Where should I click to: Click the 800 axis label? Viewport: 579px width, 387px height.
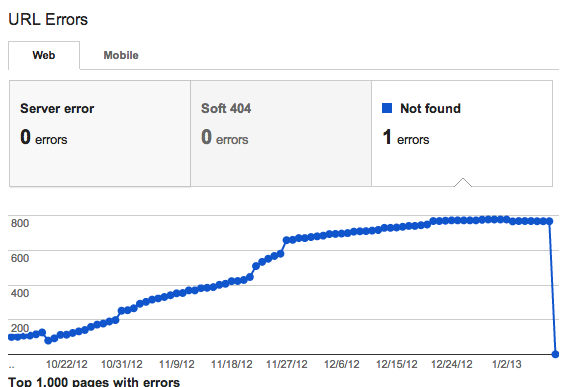coord(20,223)
